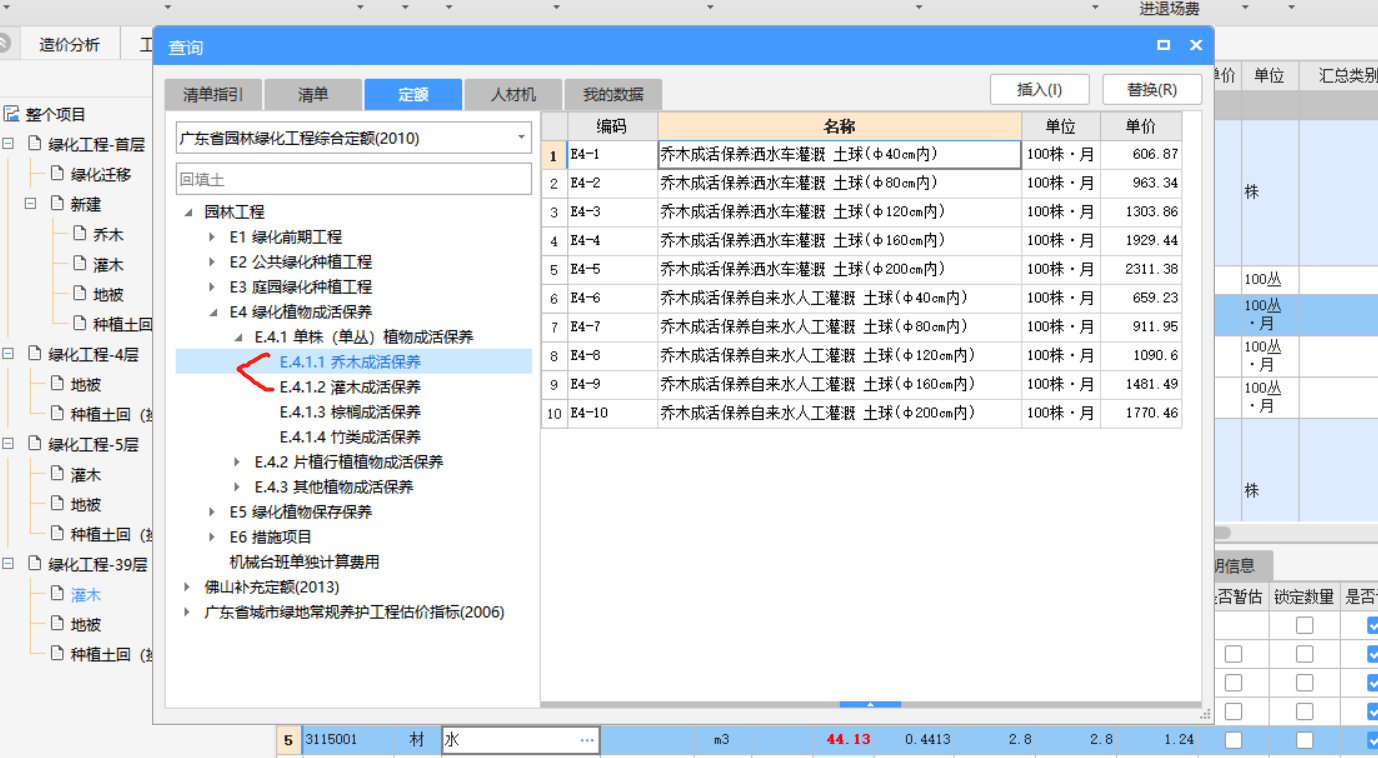Open the 造价分析 tab in main window
The width and height of the screenshot is (1378, 758).
click(69, 44)
